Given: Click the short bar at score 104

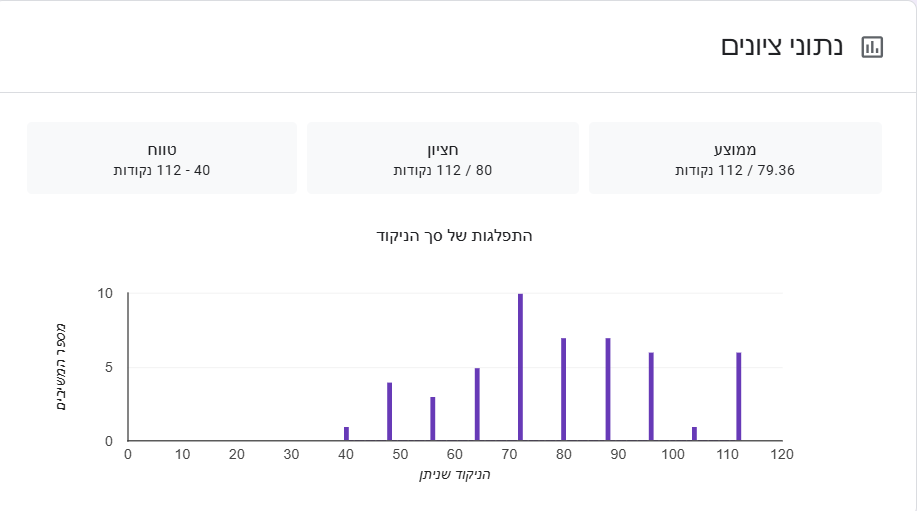Looking at the screenshot, I should pos(694,434).
